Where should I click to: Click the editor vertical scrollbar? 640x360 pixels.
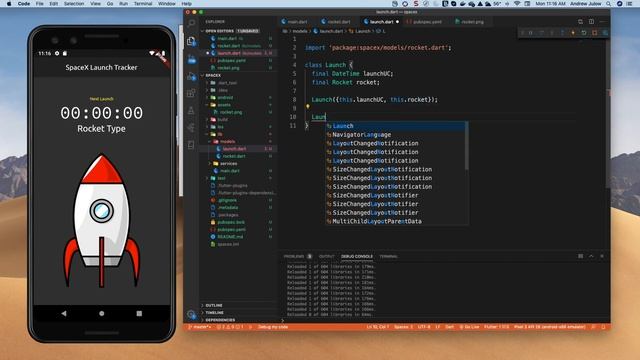pos(608,112)
